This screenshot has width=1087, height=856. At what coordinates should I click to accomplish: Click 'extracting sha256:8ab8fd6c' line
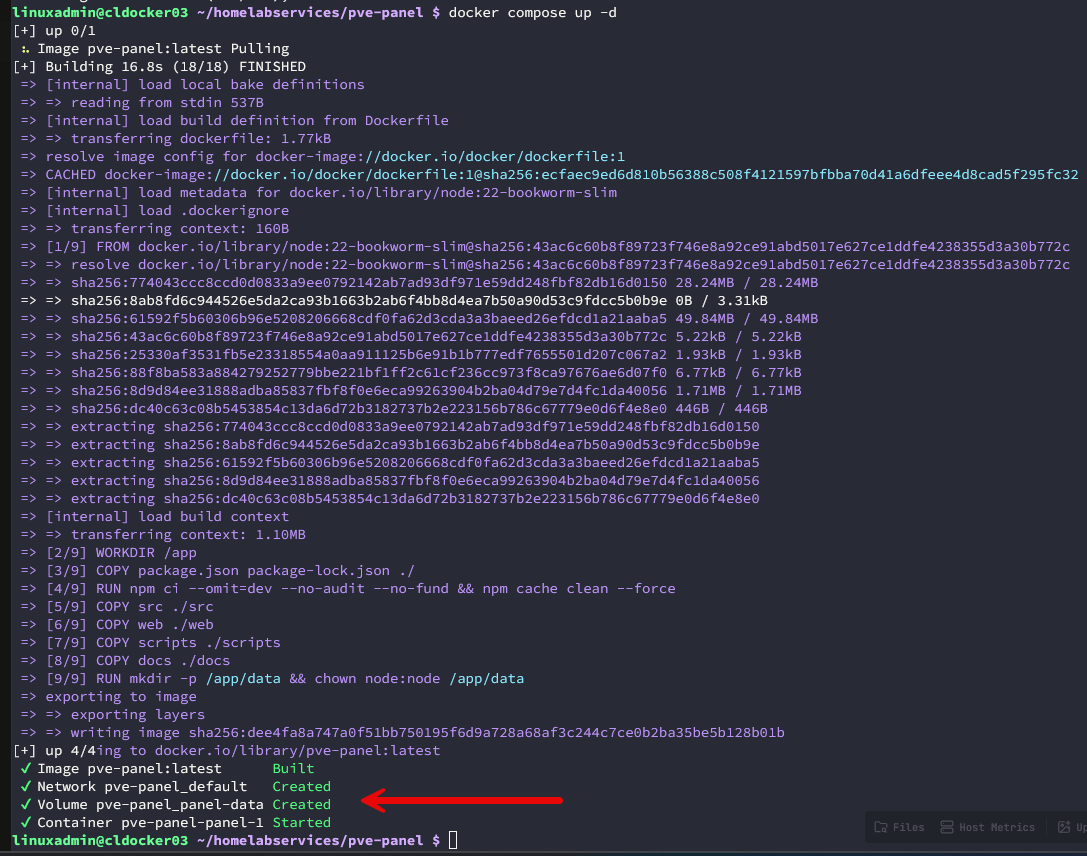click(x=390, y=445)
